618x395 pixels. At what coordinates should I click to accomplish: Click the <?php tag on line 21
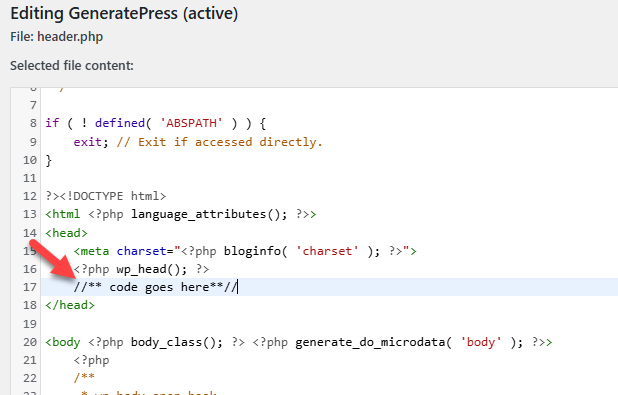point(91,360)
